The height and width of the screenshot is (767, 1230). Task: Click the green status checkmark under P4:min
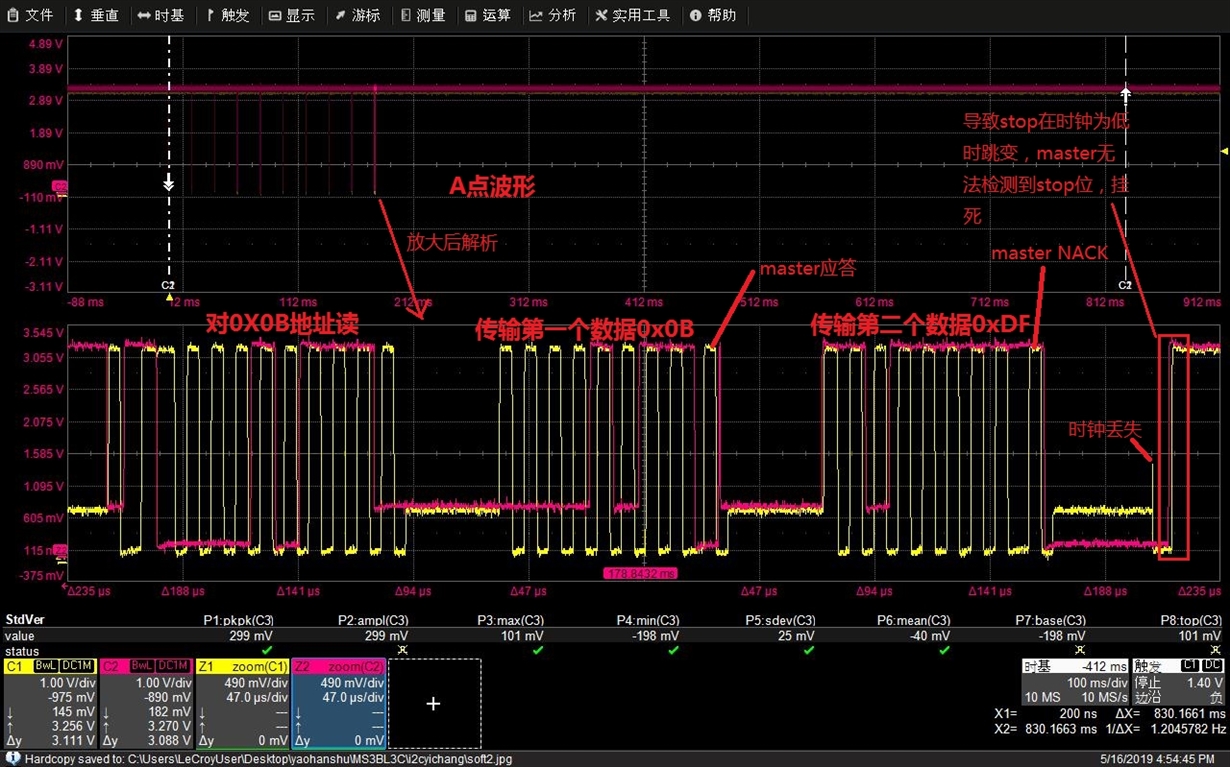click(x=673, y=651)
